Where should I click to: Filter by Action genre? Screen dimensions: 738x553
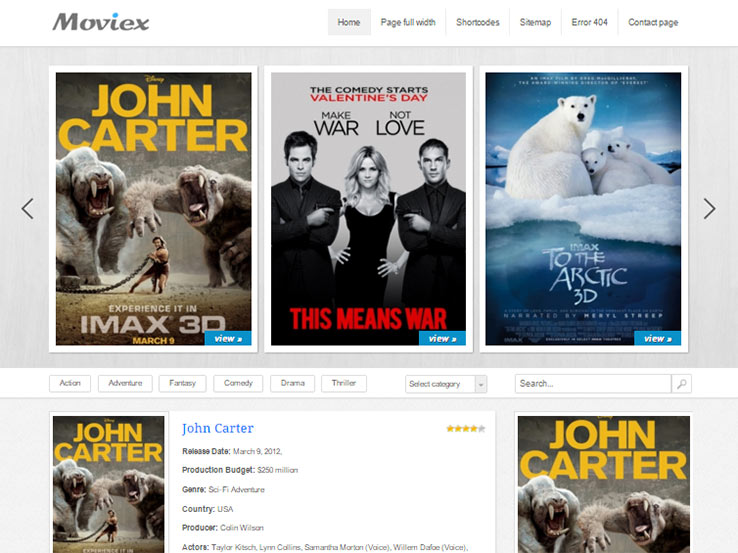point(70,383)
